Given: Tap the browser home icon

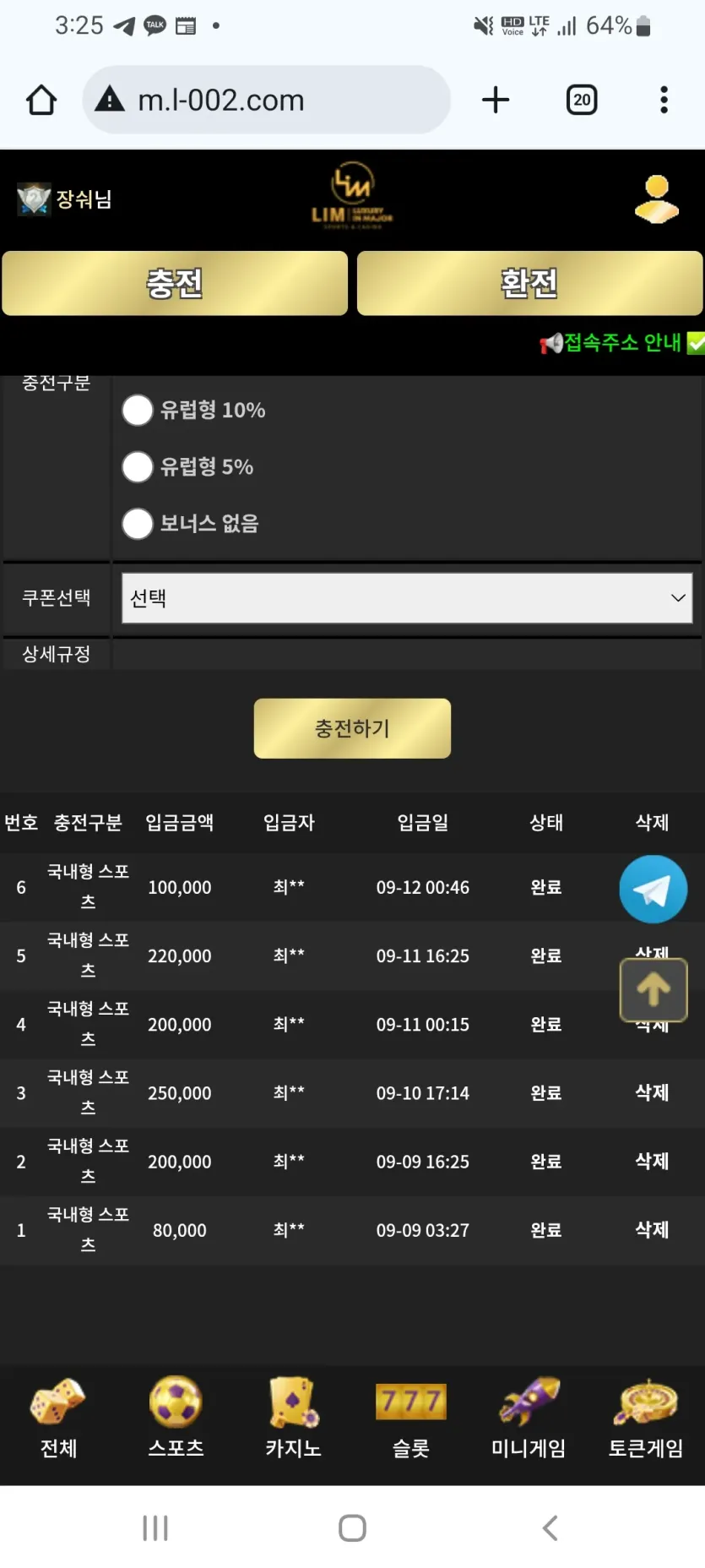Looking at the screenshot, I should click(x=41, y=100).
